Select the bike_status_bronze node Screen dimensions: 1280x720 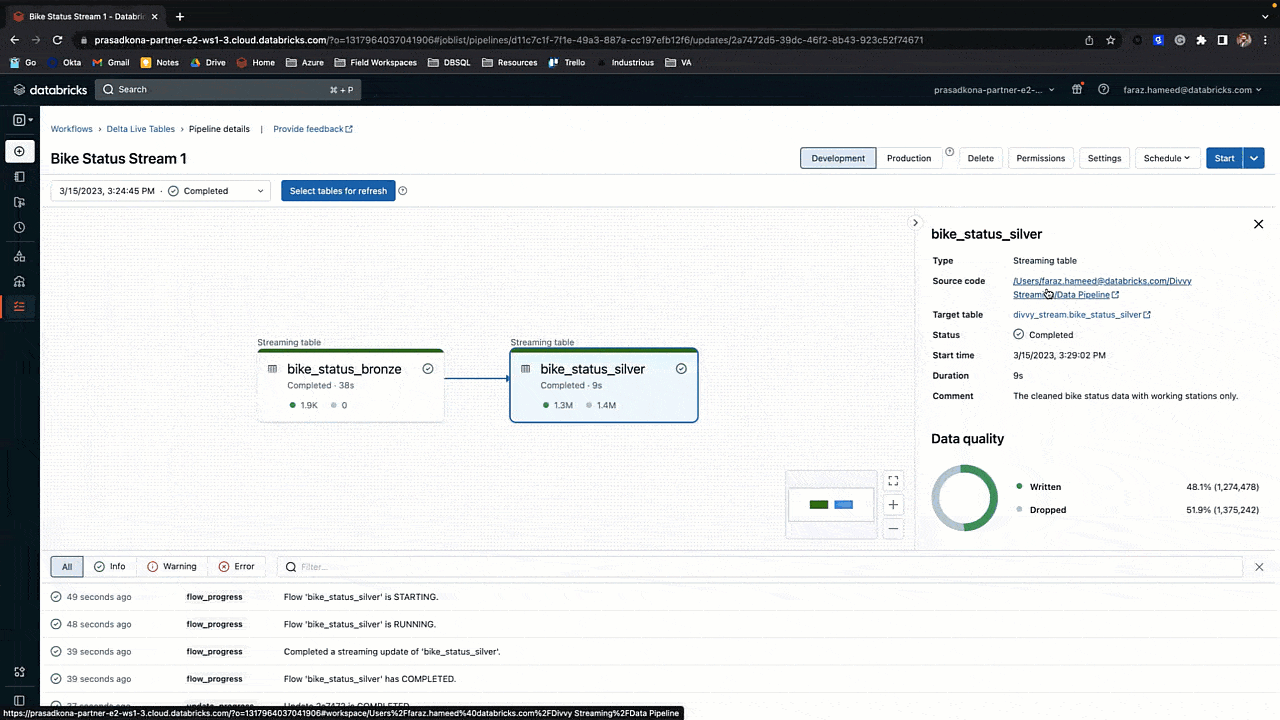coord(350,385)
